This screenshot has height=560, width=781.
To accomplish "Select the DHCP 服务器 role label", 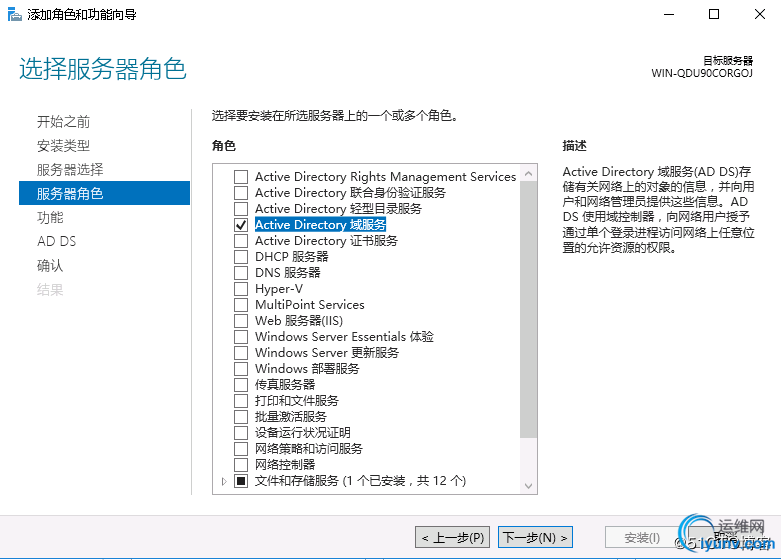I will coord(291,257).
